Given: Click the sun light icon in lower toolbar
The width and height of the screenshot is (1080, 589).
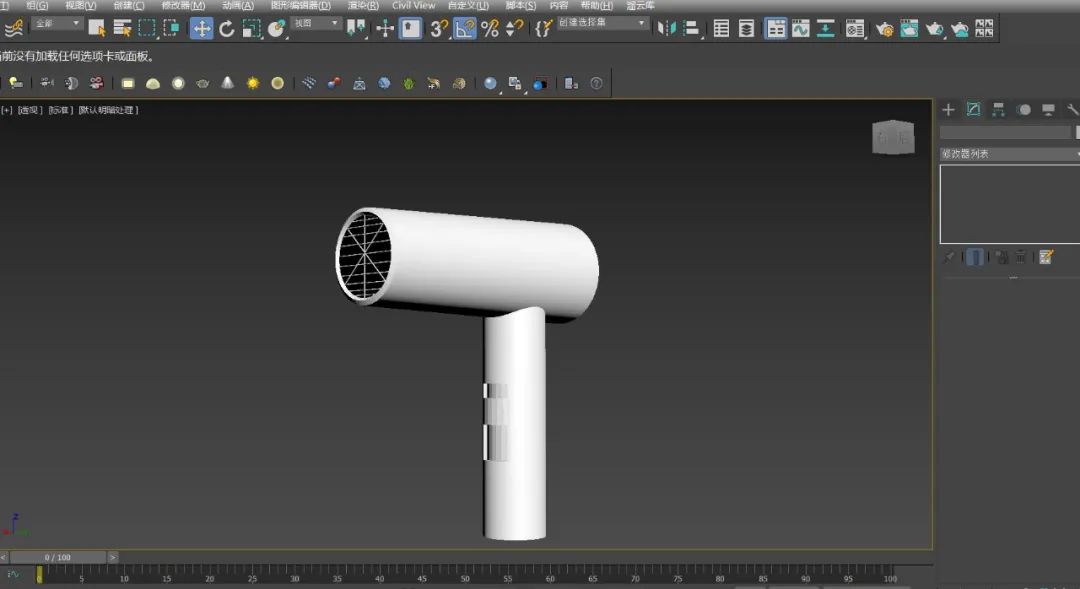Looking at the screenshot, I should [253, 83].
